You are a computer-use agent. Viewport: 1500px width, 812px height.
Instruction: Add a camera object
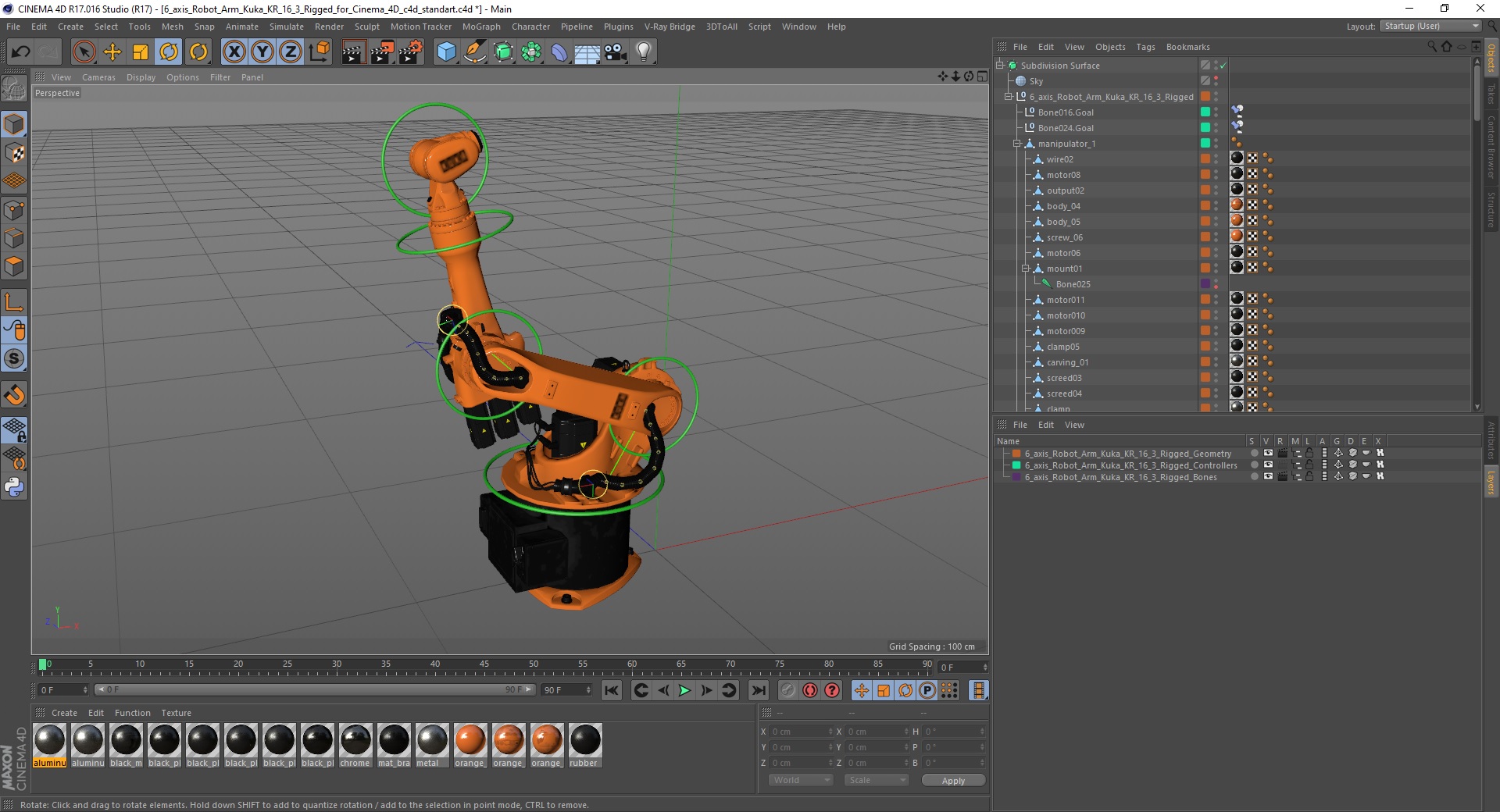(x=616, y=52)
